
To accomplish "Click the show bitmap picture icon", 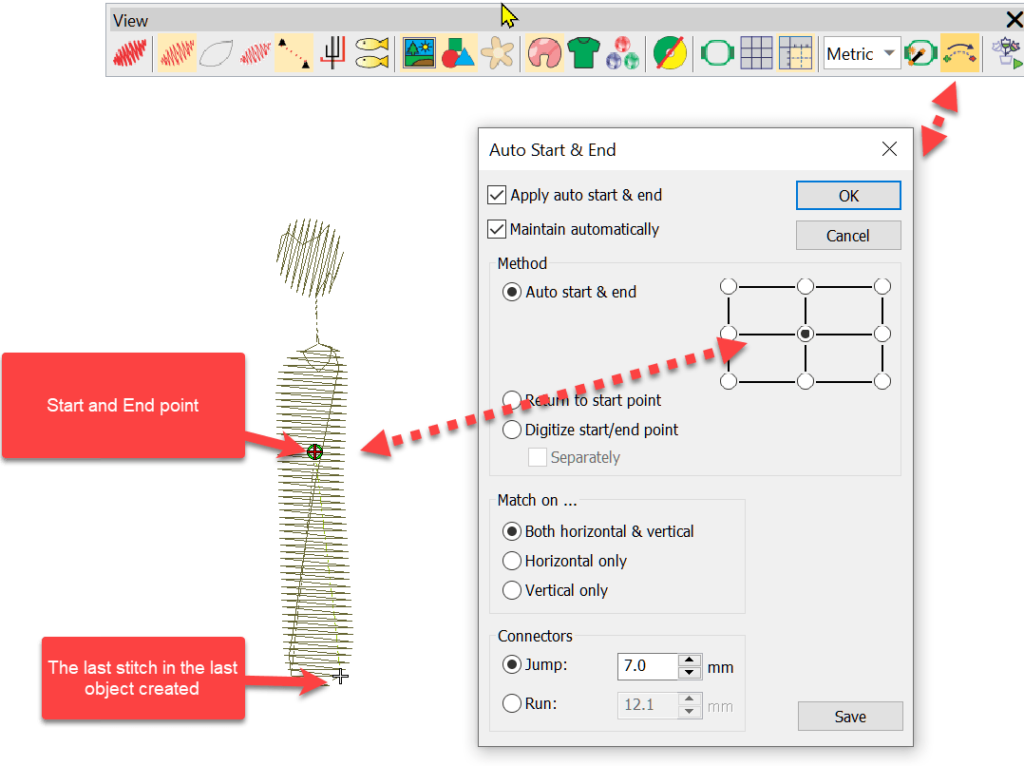I will coord(419,53).
